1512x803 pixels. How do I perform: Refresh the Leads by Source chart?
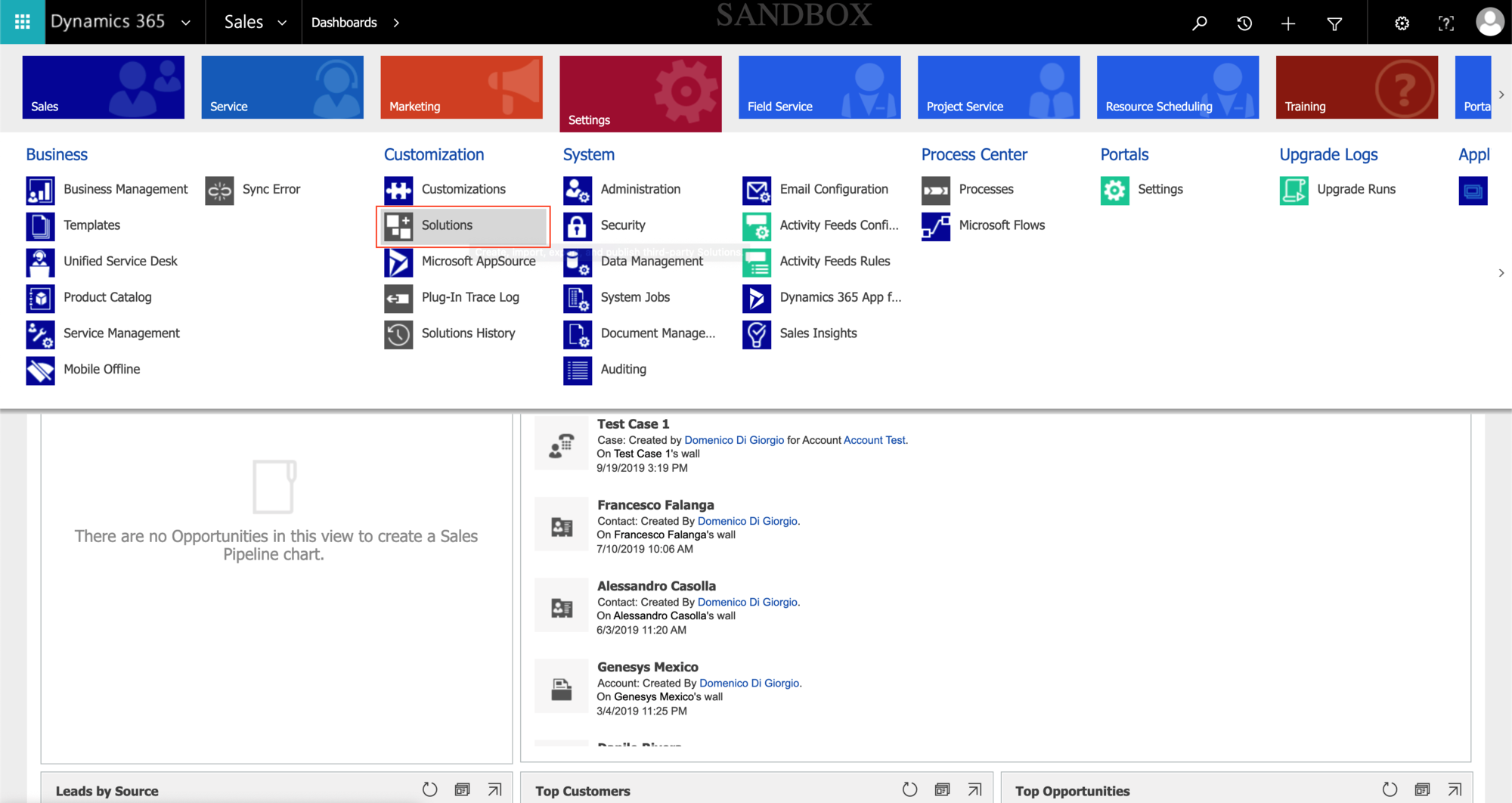pyautogui.click(x=430, y=789)
